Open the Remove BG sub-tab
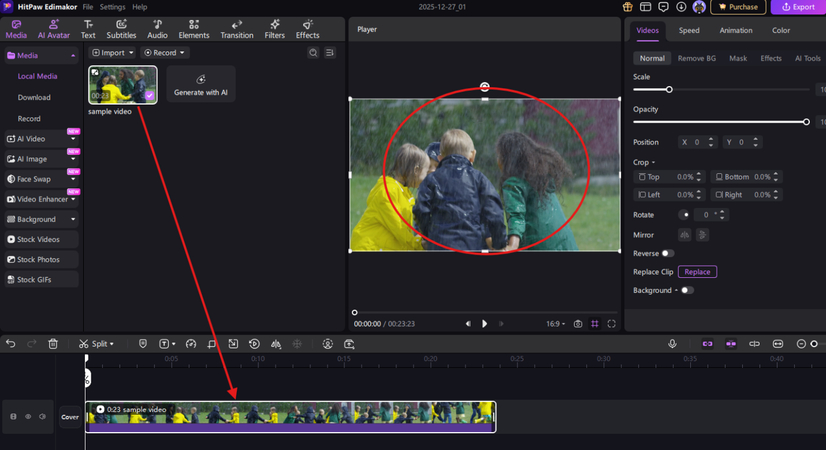 tap(696, 58)
